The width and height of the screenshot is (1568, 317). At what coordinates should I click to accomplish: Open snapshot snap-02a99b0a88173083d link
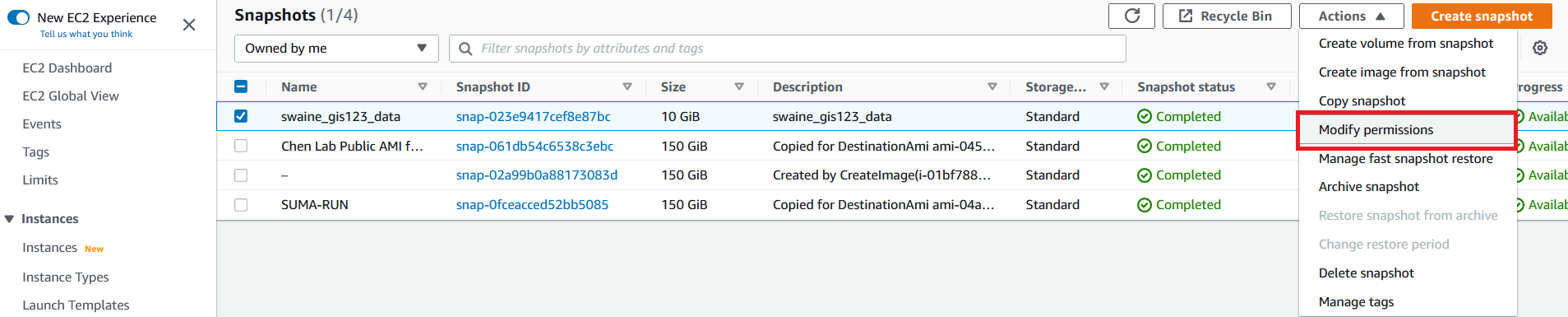(x=536, y=175)
